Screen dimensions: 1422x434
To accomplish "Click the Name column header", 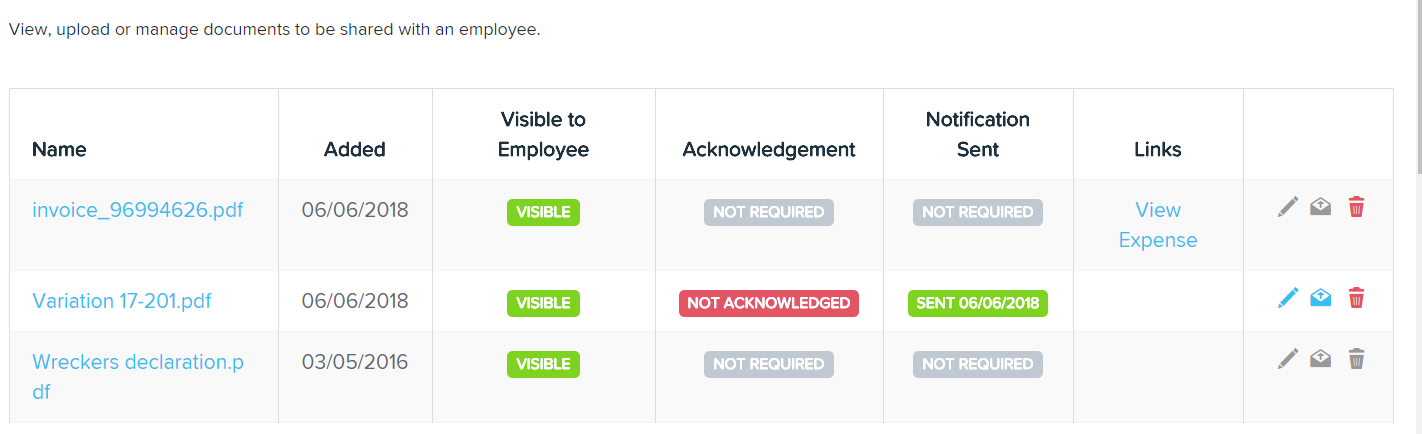I will pos(59,149).
